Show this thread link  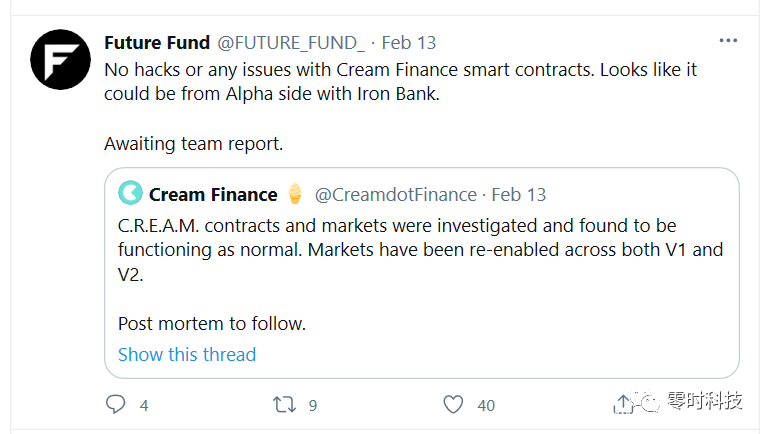tap(187, 354)
